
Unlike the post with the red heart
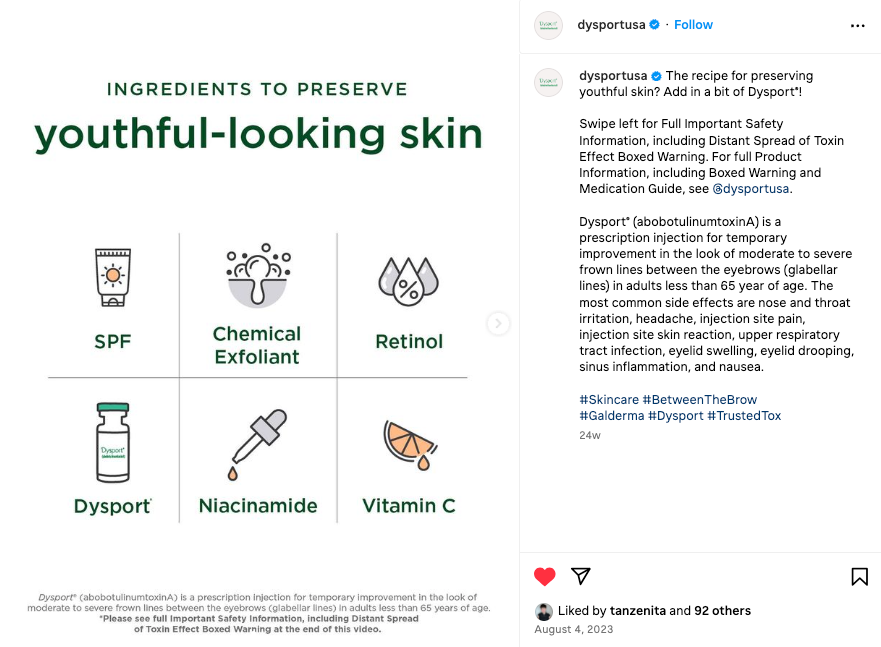point(544,576)
